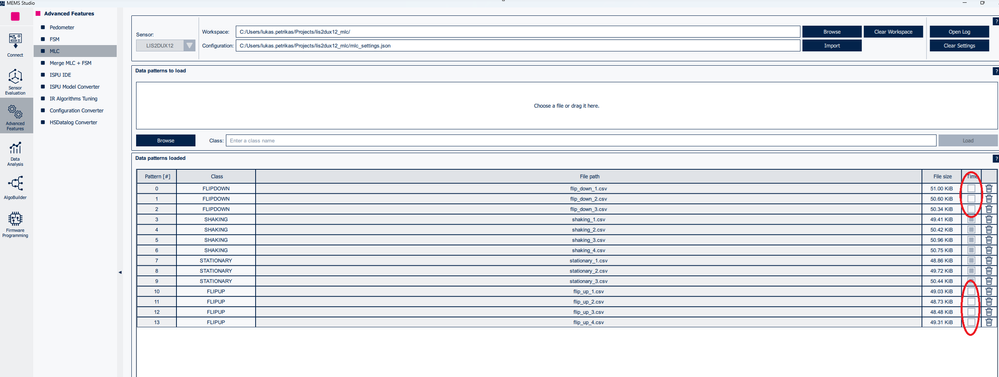Open the Sensor Evaluation section
The image size is (999, 377).
coord(15,82)
